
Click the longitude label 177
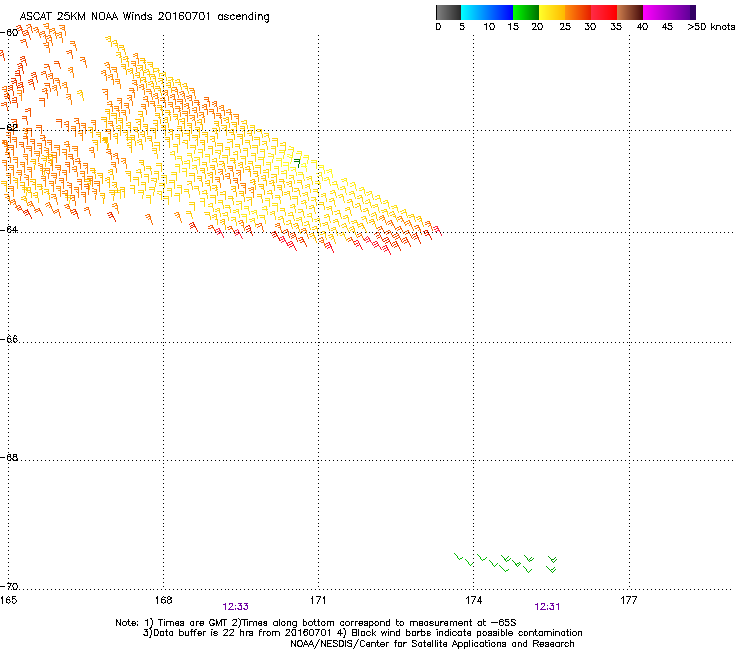click(629, 600)
